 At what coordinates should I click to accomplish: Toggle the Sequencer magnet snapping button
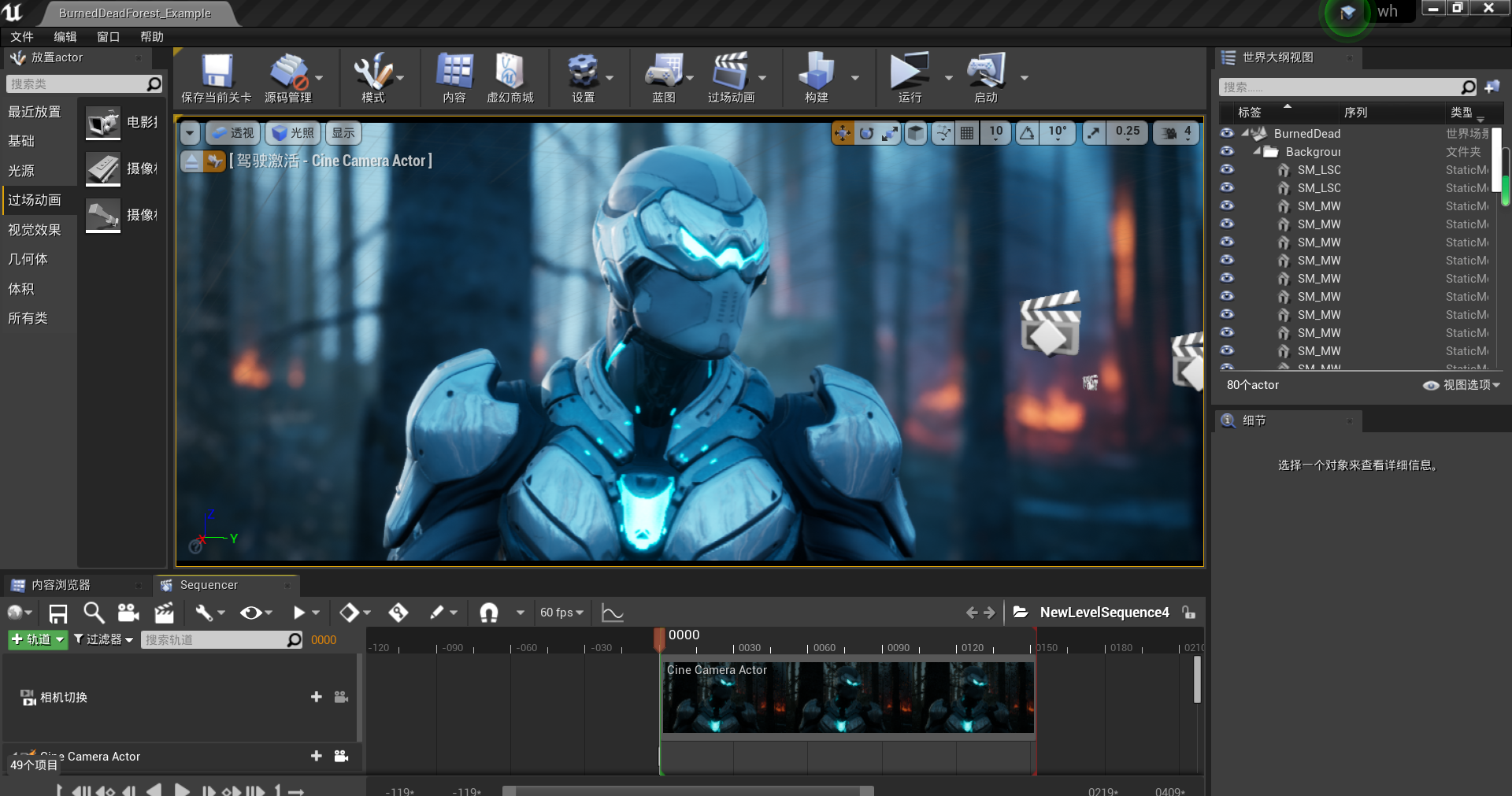tap(489, 613)
